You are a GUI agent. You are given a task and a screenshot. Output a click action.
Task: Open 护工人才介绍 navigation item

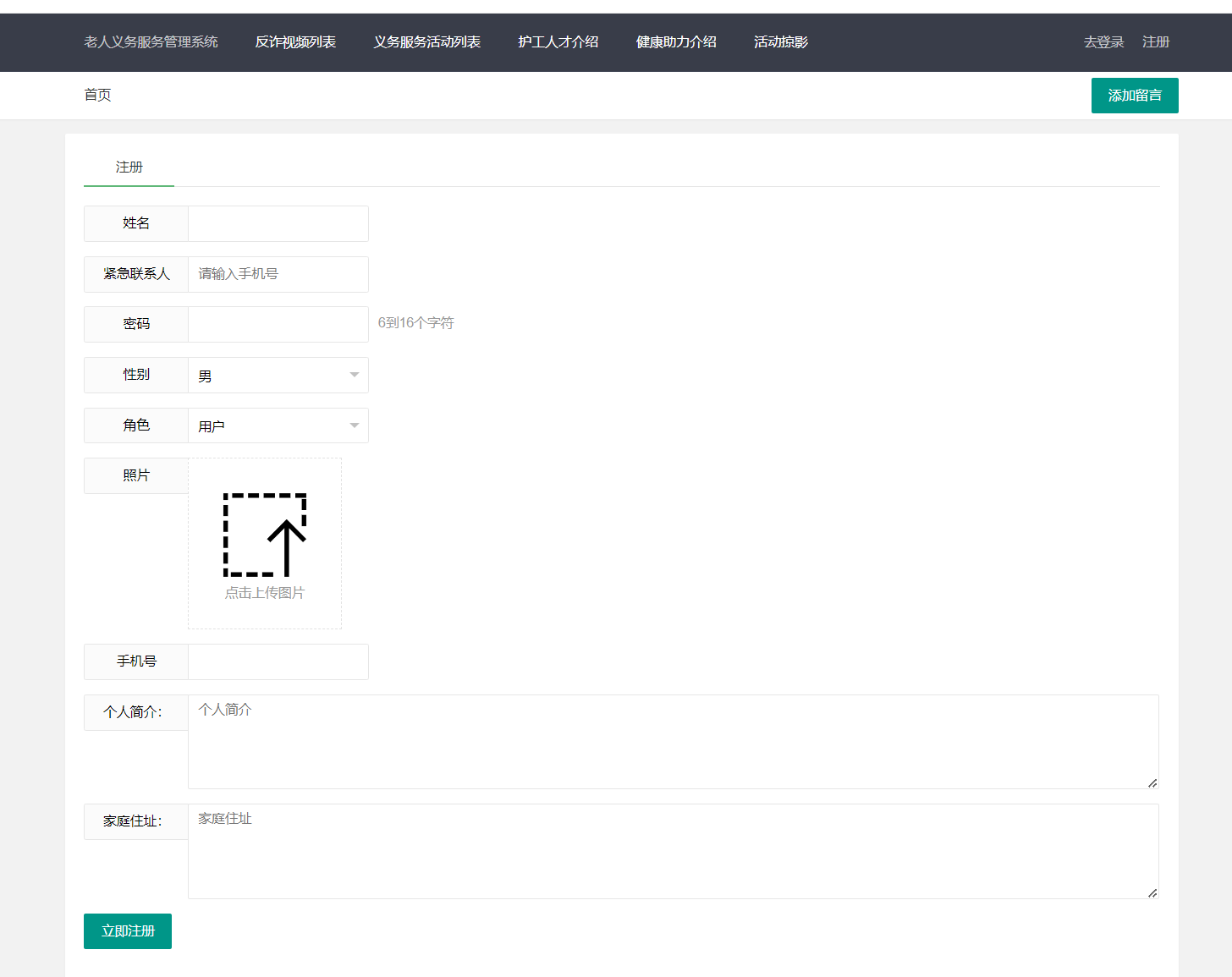pyautogui.click(x=558, y=42)
